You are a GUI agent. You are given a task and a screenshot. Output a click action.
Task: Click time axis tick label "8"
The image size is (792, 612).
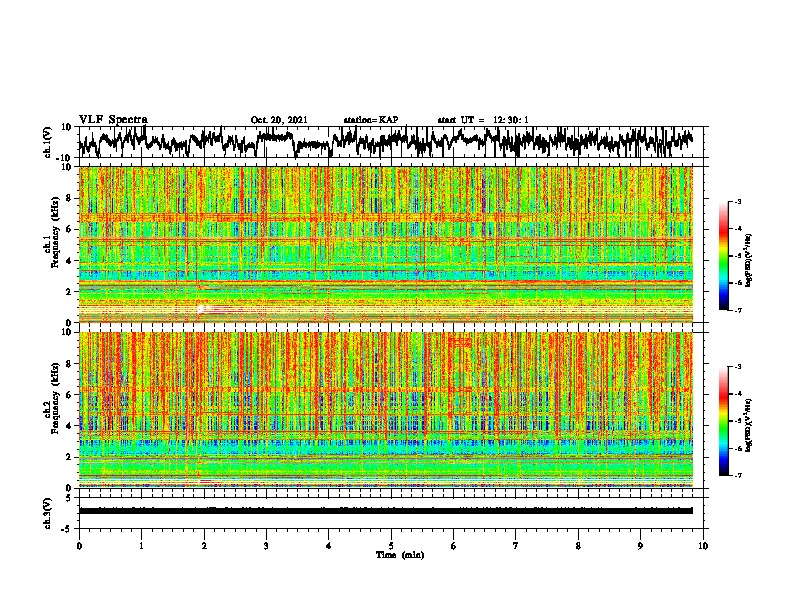(x=578, y=546)
